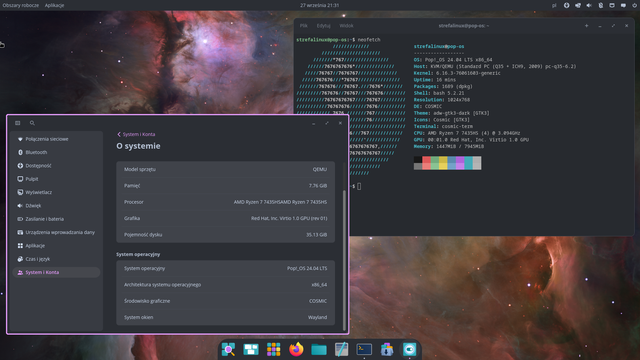Viewport: 640px width, 360px height.
Task: Launch Firefox from the dock
Action: [x=296, y=349]
